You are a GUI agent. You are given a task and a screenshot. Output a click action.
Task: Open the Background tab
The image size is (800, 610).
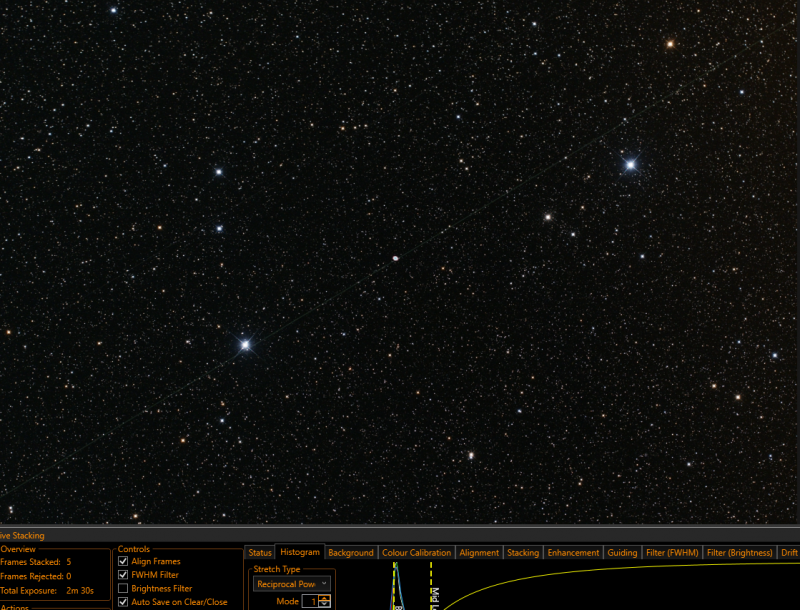click(x=351, y=552)
